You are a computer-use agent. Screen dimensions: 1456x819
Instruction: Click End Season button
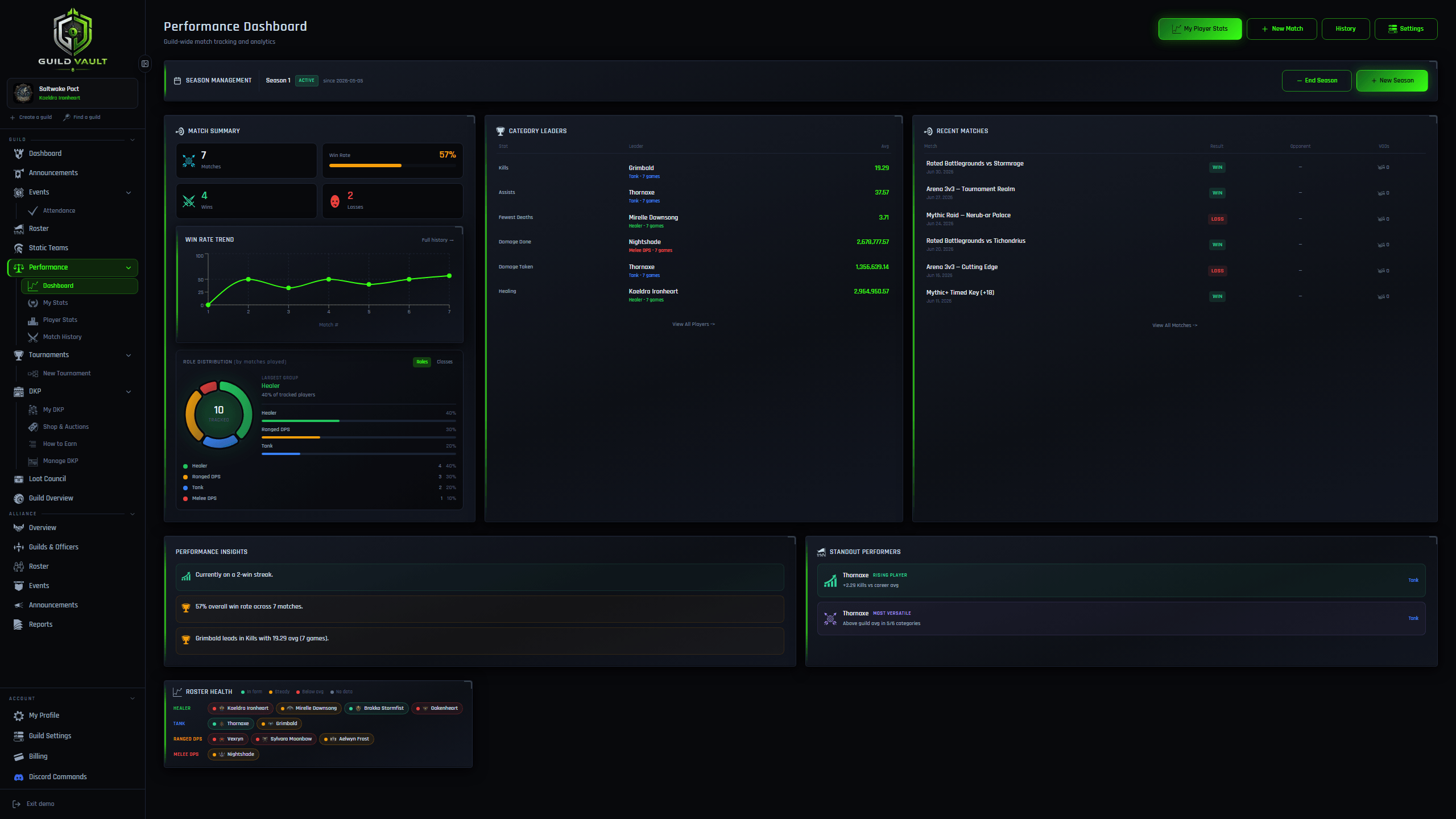pos(1317,81)
